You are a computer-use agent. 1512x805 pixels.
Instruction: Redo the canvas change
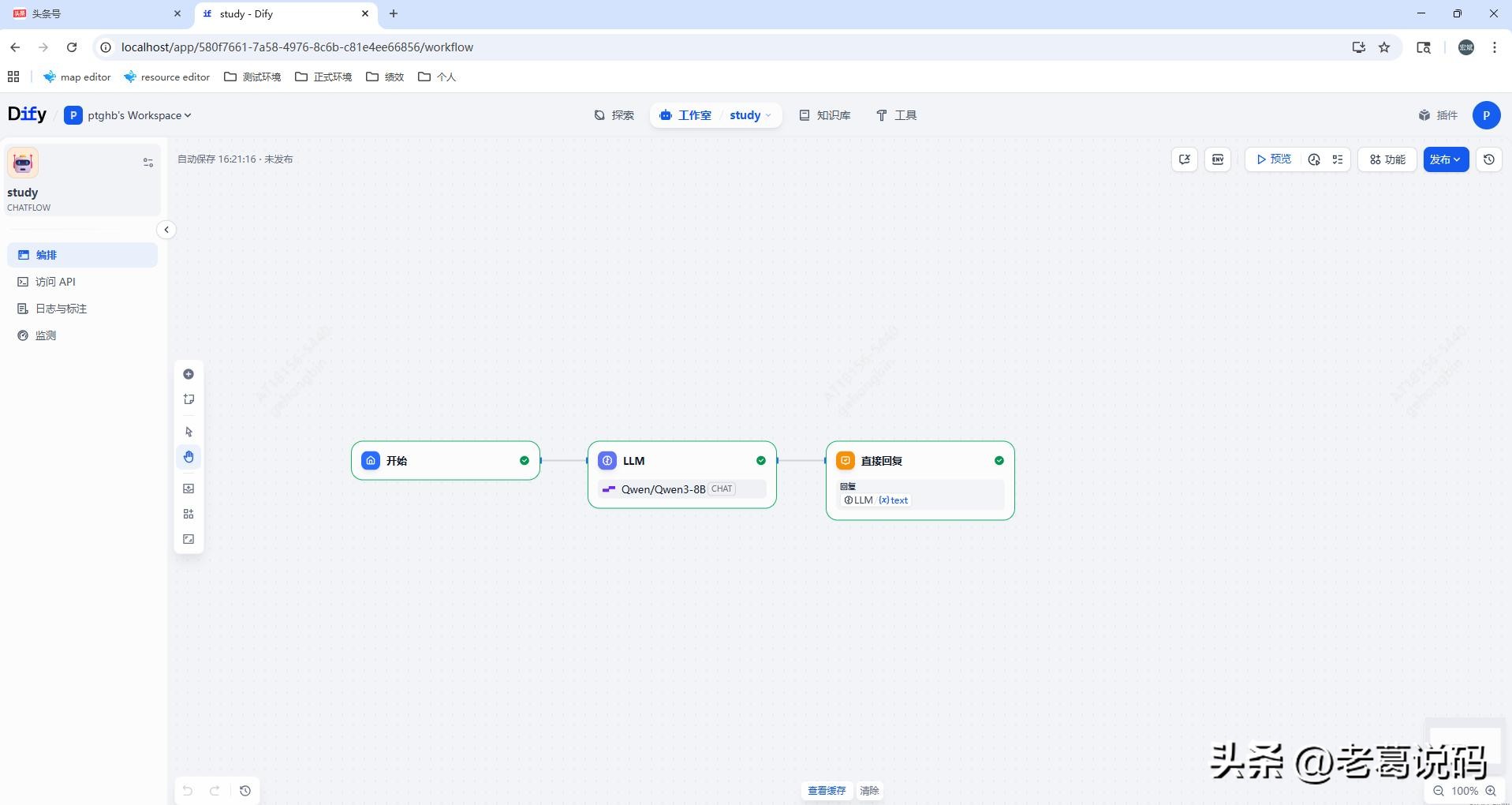pyautogui.click(x=215, y=791)
